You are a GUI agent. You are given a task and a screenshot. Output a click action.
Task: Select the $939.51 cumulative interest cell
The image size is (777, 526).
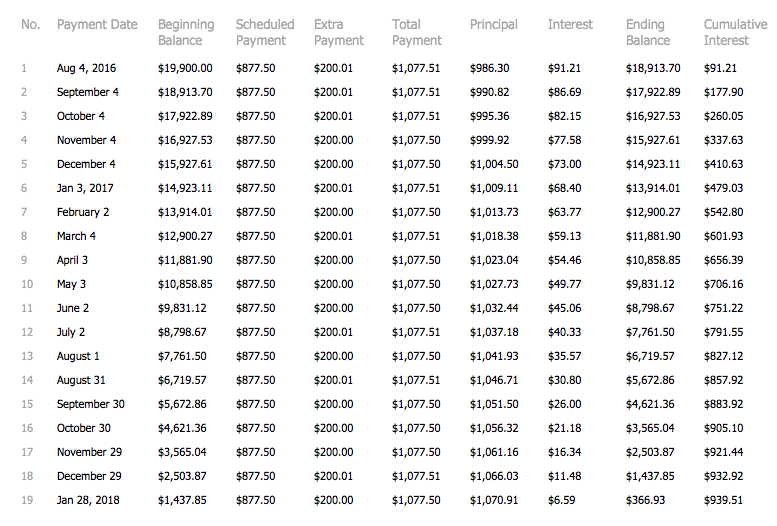point(723,500)
